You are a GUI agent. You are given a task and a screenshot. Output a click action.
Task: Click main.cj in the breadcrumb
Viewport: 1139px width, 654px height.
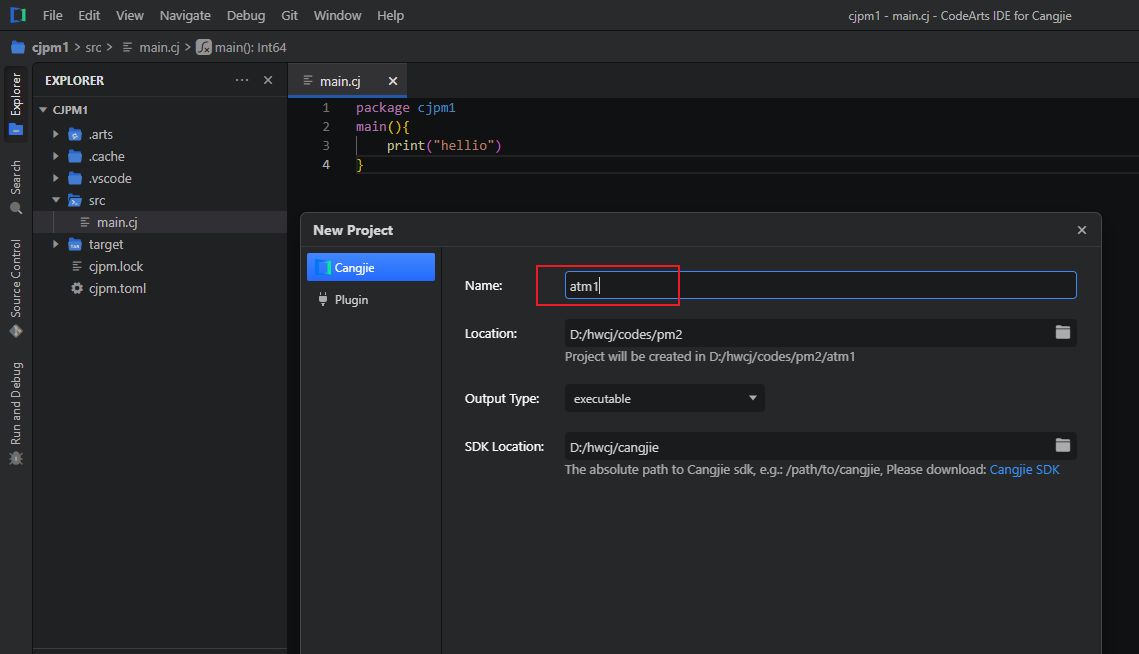click(159, 47)
